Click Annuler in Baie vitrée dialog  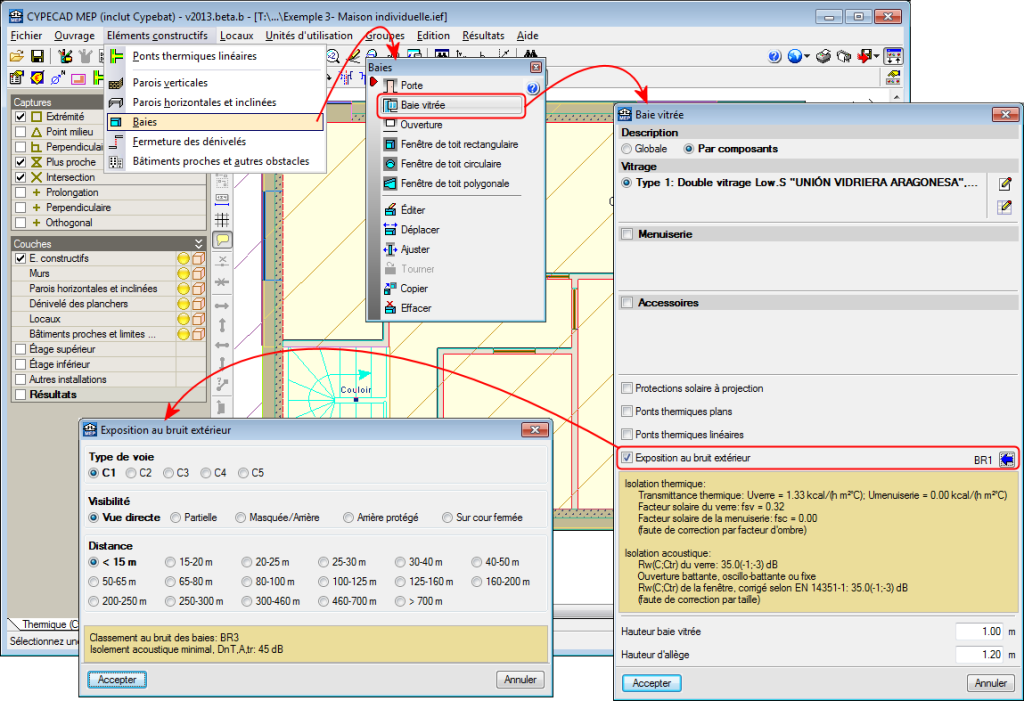click(x=990, y=683)
